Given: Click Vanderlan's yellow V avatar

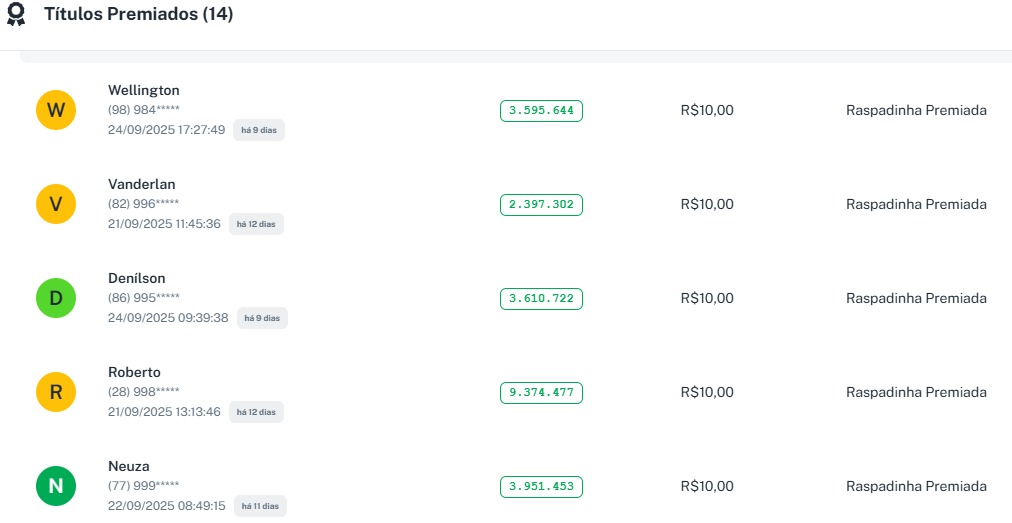Looking at the screenshot, I should point(56,204).
